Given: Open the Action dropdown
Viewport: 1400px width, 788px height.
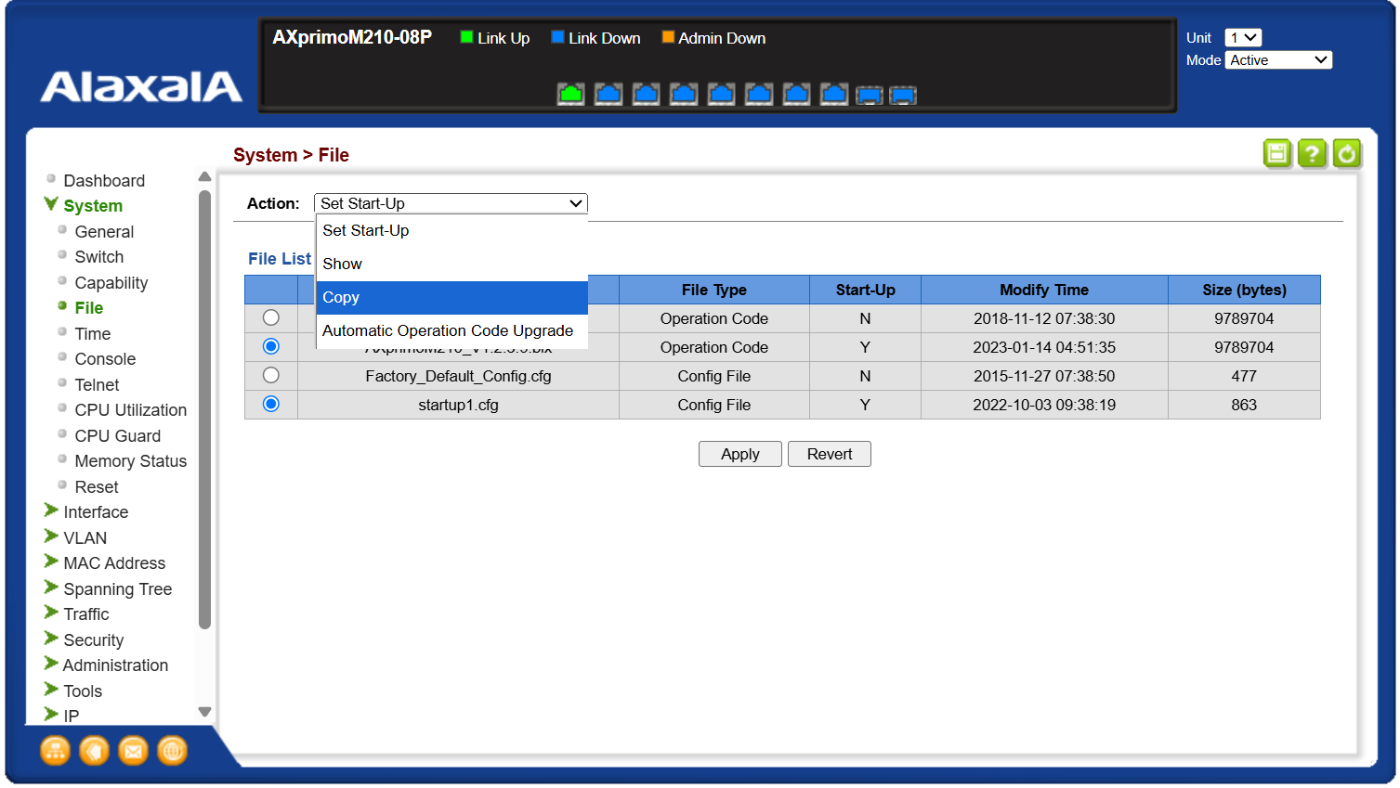Looking at the screenshot, I should click(x=451, y=203).
